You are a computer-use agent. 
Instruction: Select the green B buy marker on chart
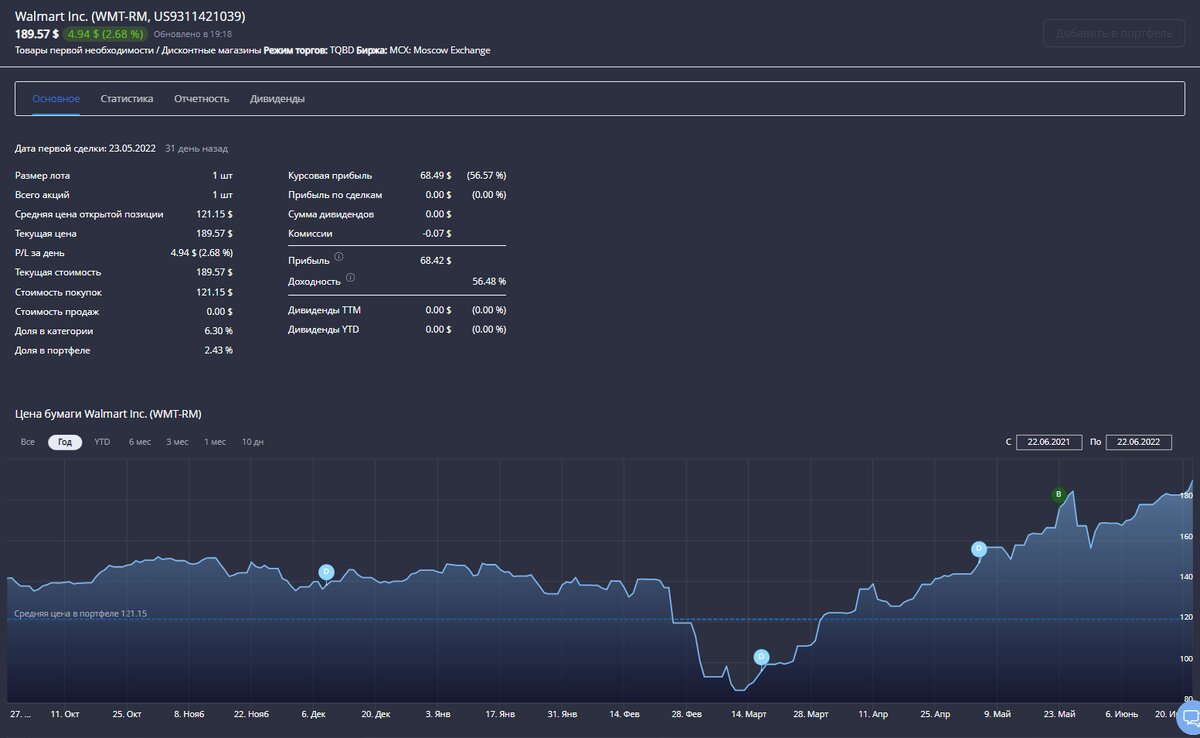click(x=1058, y=494)
